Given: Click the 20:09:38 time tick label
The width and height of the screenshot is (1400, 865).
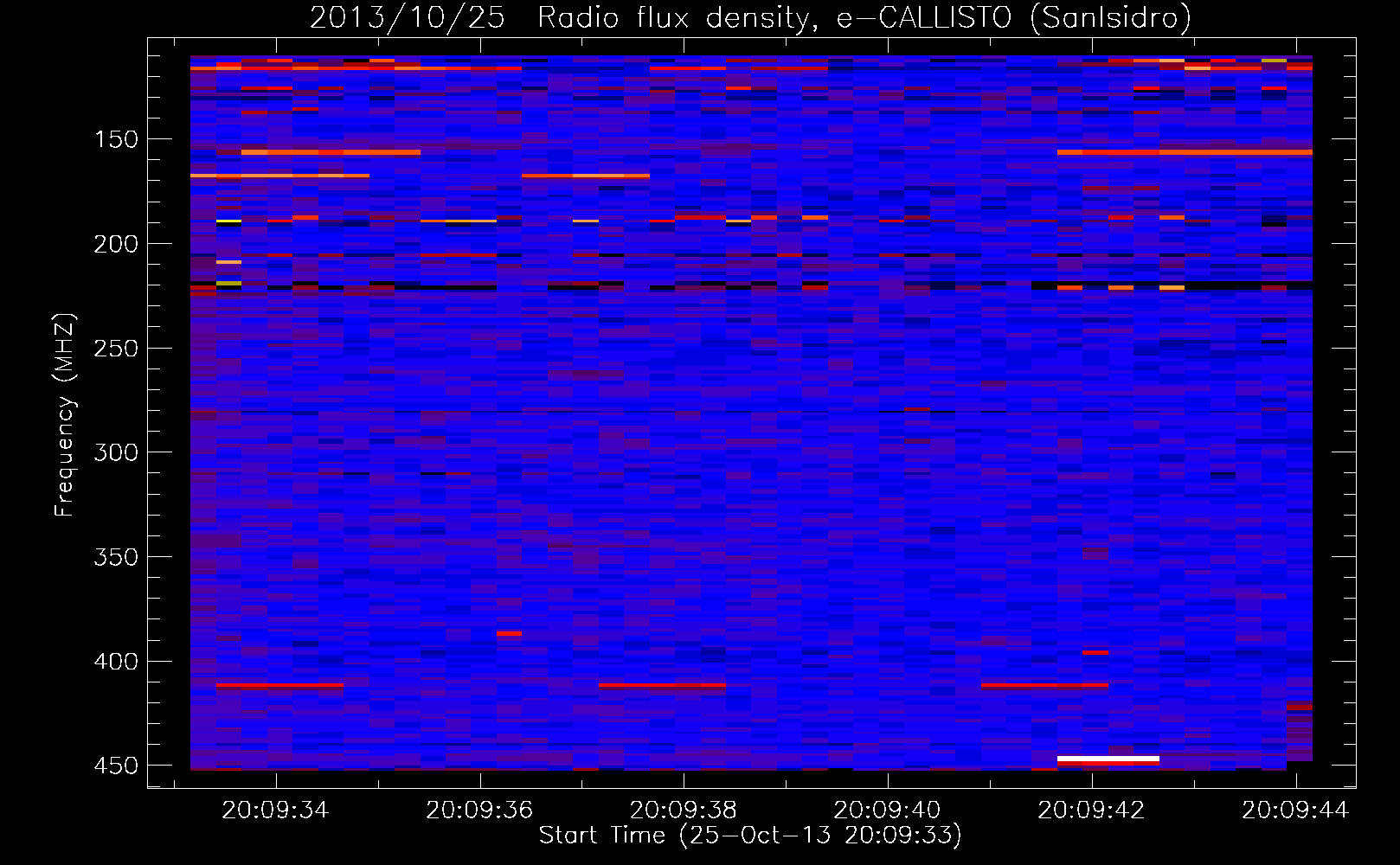Looking at the screenshot, I should pyautogui.click(x=684, y=811).
